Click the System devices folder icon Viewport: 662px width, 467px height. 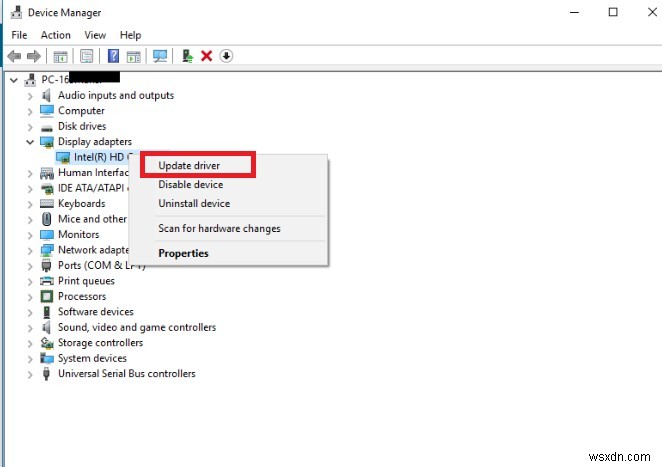(47, 358)
